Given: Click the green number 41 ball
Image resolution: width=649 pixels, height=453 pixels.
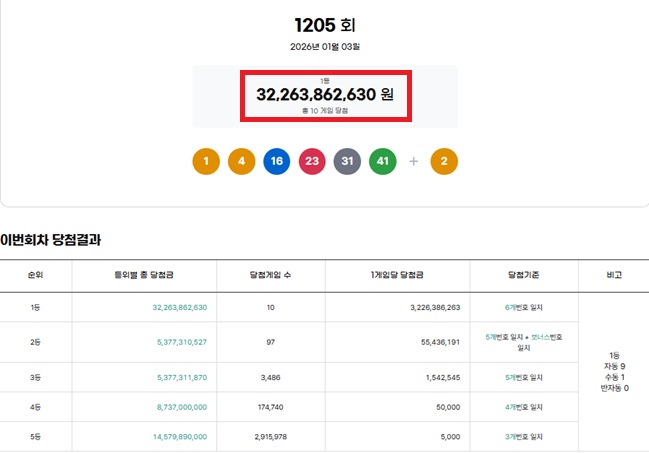Looking at the screenshot, I should tap(382, 160).
